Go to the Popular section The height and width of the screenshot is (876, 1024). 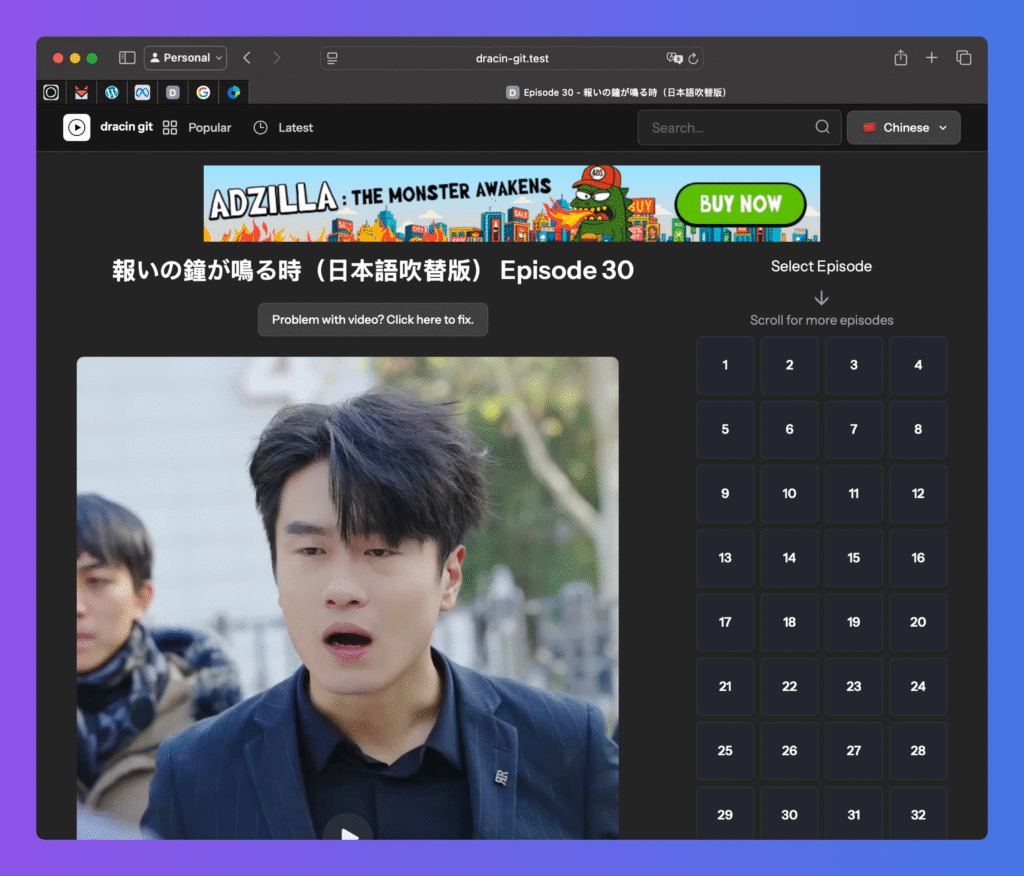[197, 128]
